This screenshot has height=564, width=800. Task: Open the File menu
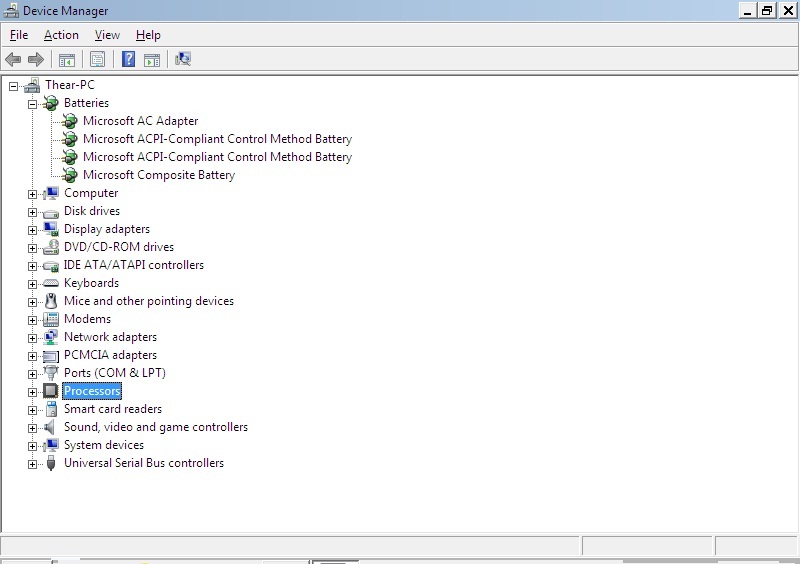coord(19,35)
